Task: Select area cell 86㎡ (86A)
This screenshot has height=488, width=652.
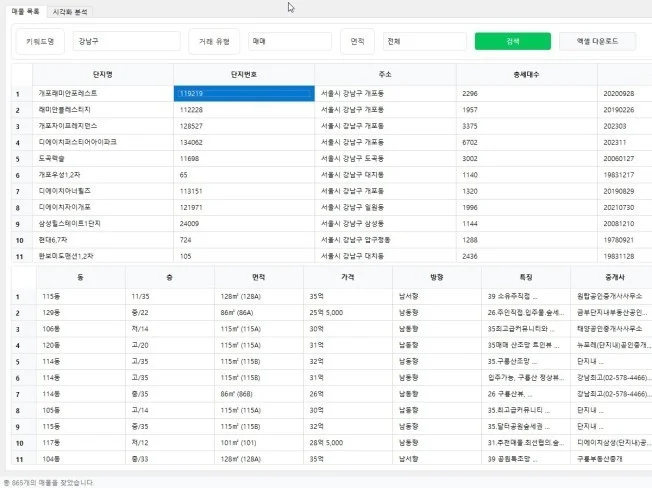Action: tap(259, 313)
